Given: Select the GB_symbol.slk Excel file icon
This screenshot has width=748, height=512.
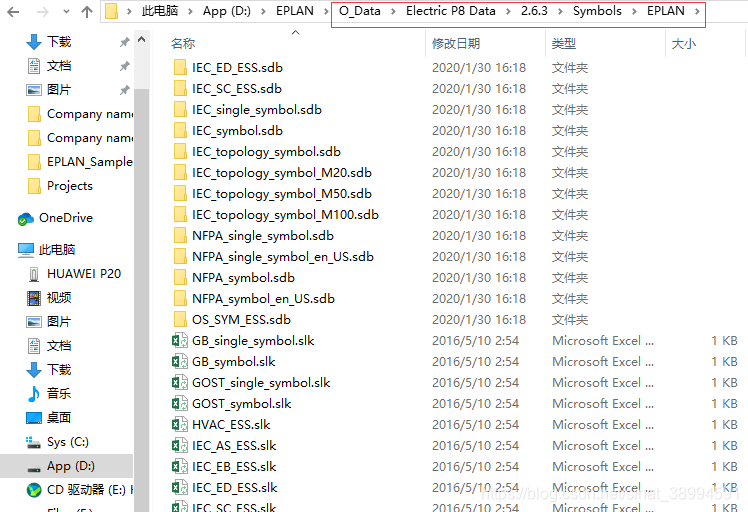Looking at the screenshot, I should pyautogui.click(x=179, y=362).
